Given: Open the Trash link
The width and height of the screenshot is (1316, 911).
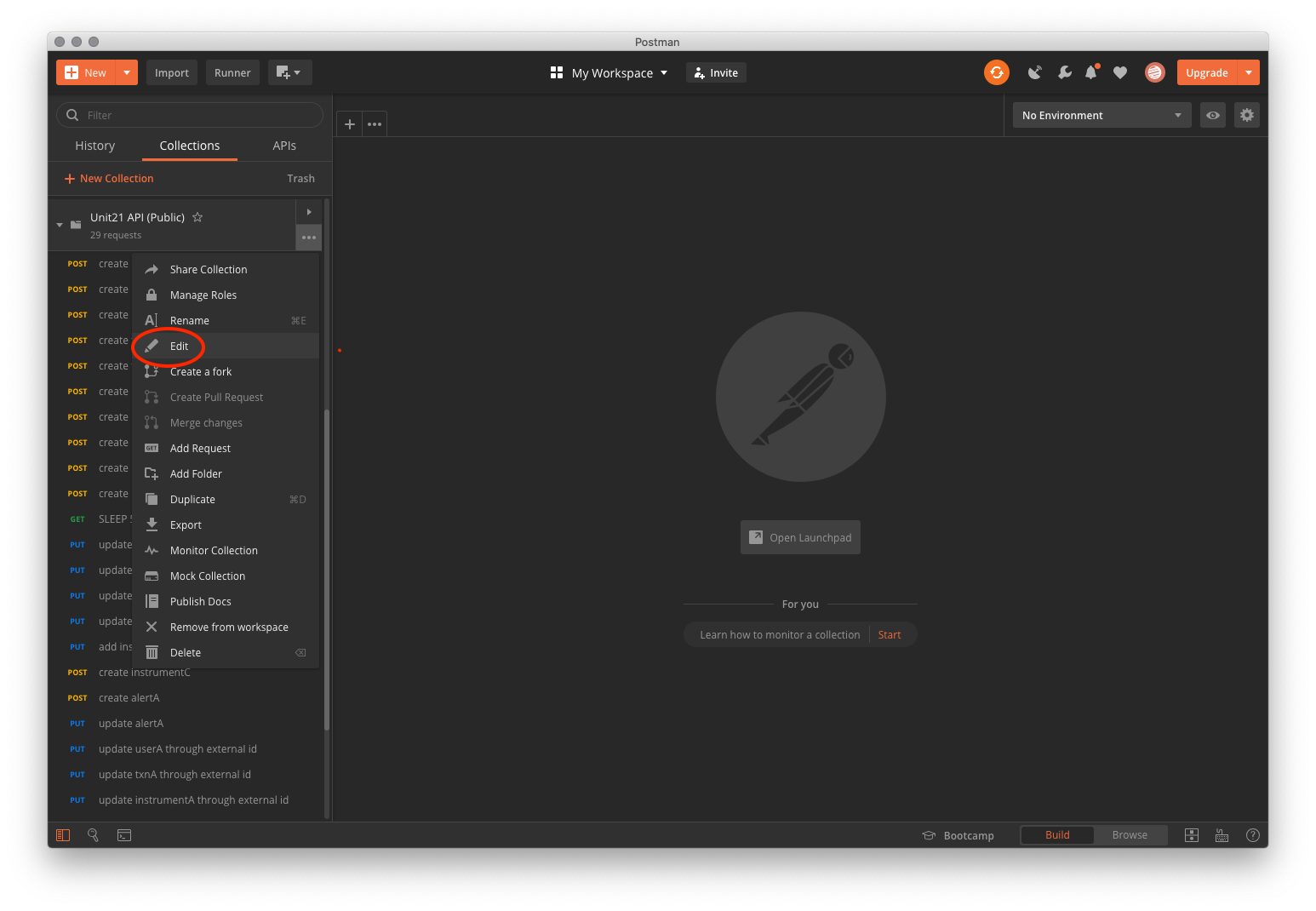Looking at the screenshot, I should tap(300, 178).
